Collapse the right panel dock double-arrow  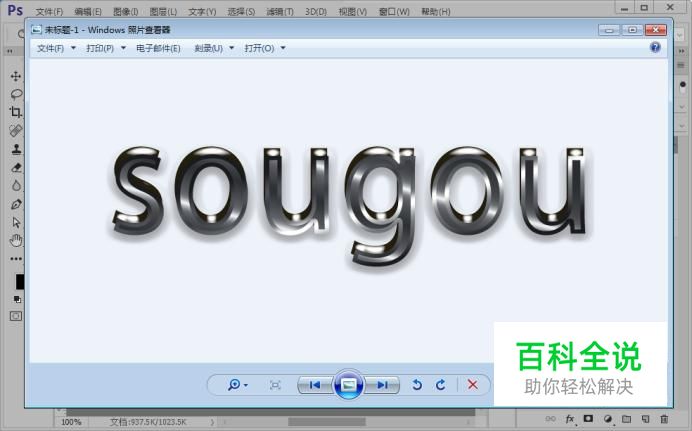pos(681,51)
